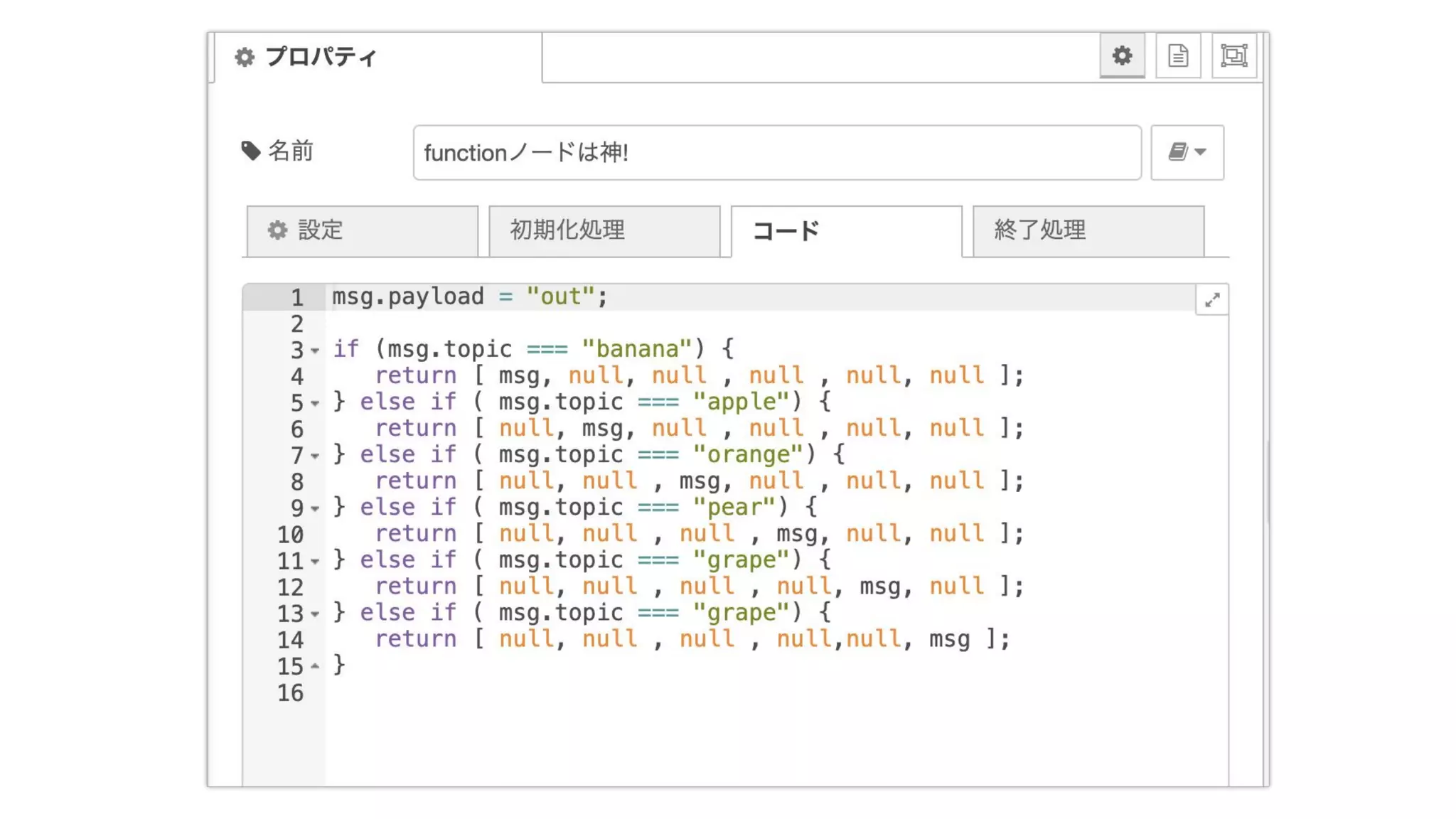Fold the pear block at line 9

pos(315,508)
